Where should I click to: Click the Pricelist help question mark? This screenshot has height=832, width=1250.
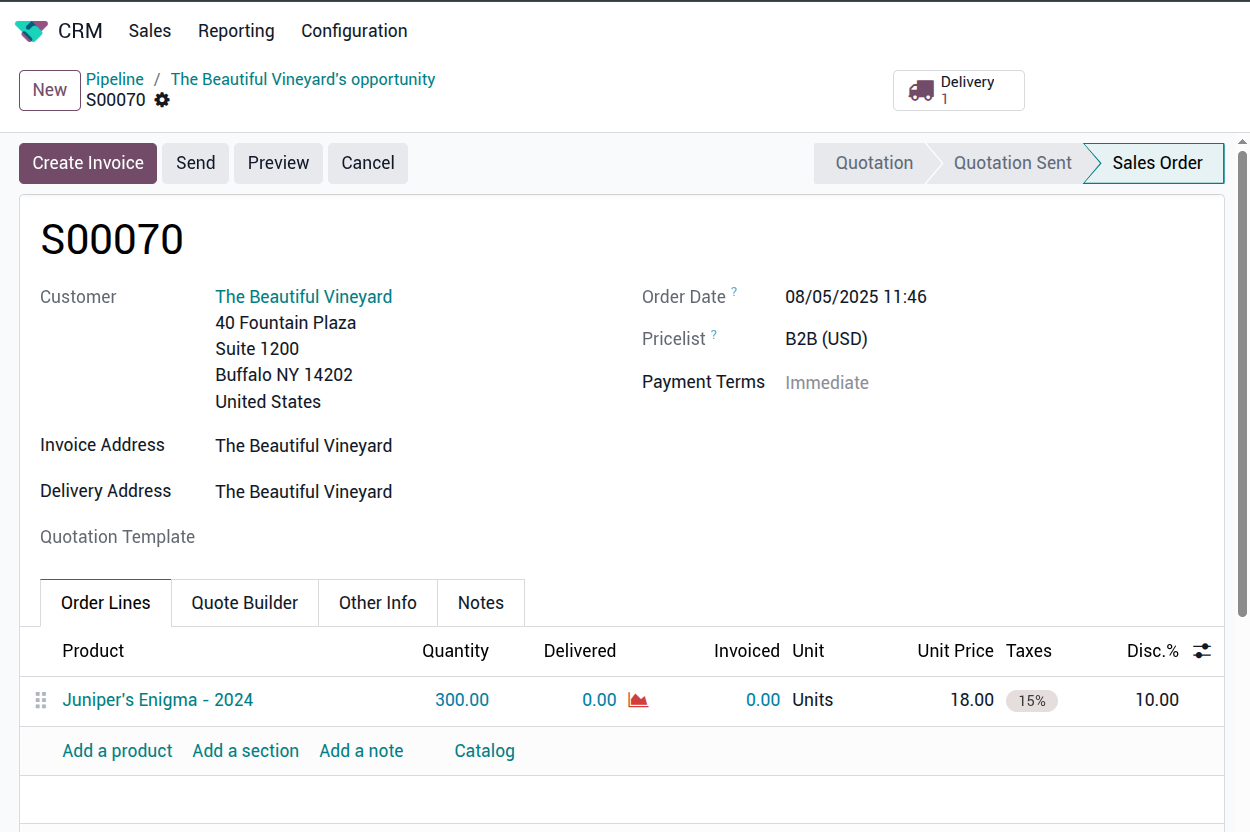point(714,335)
